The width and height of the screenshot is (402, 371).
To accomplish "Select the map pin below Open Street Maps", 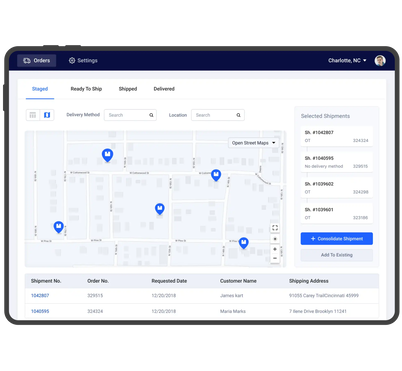I will 216,175.
